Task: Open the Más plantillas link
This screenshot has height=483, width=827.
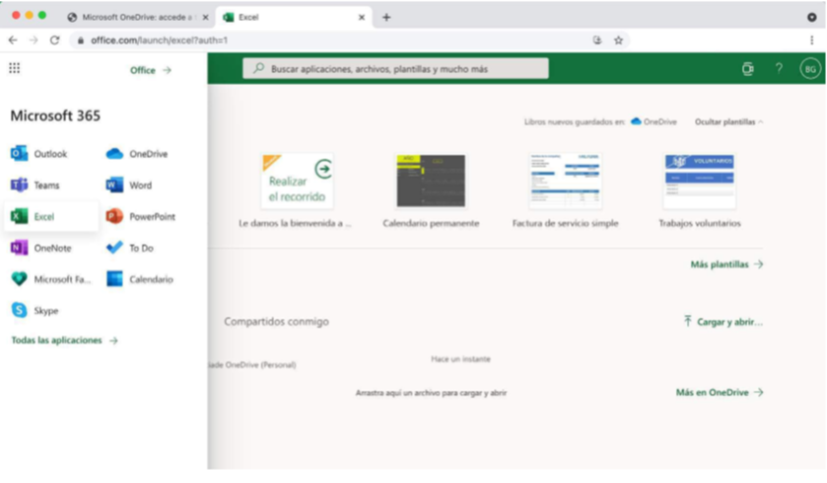Action: 726,264
